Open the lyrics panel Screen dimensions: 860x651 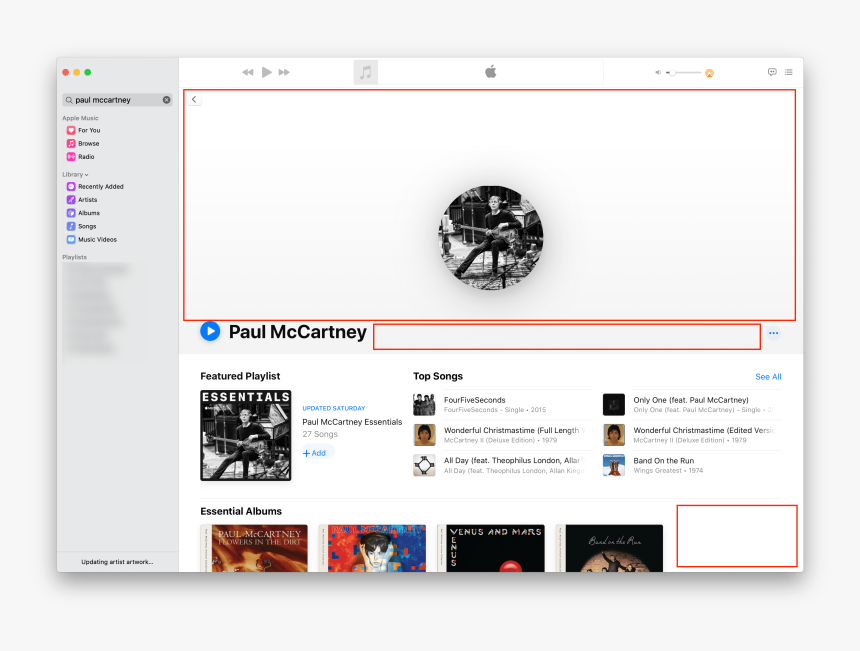771,72
